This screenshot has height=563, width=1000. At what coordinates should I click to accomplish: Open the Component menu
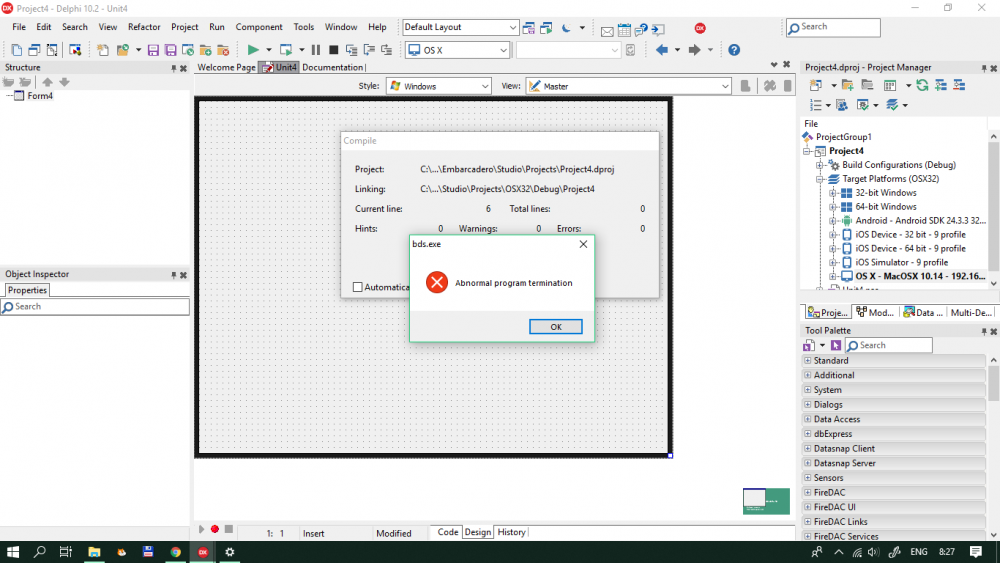259,27
